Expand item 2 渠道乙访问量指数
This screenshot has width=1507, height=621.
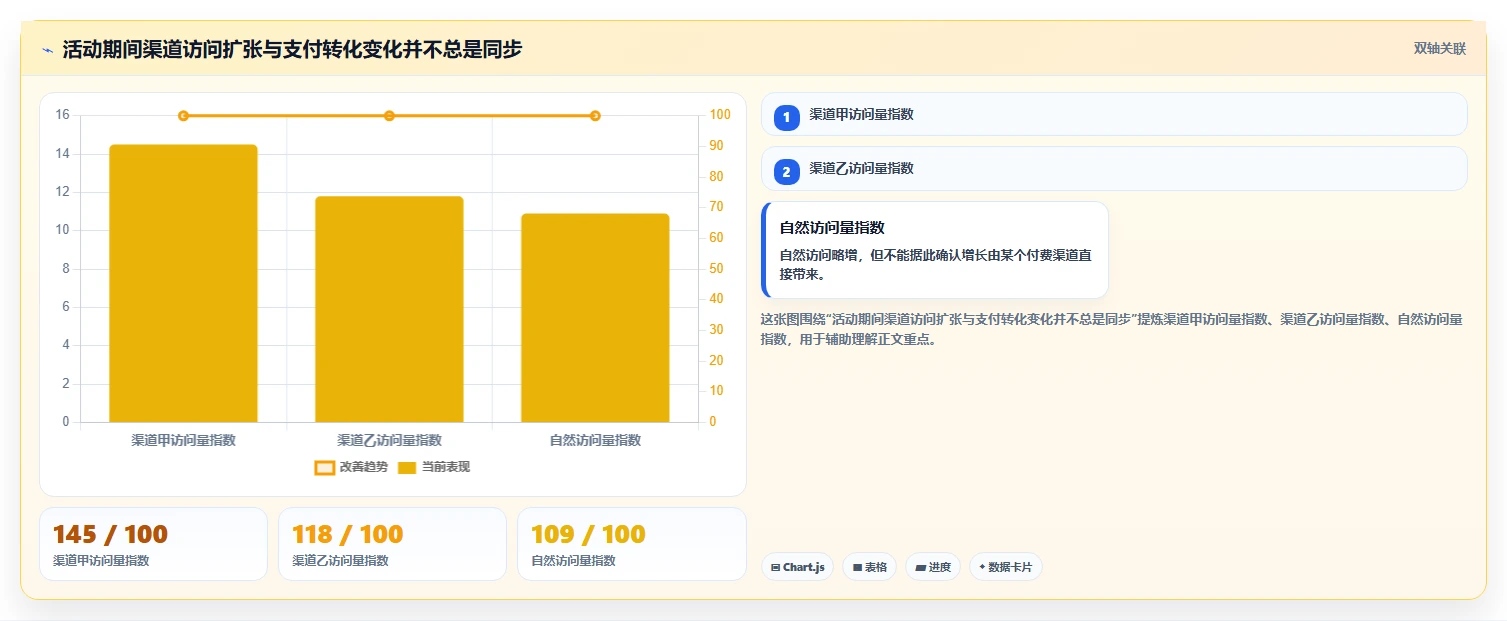[x=1114, y=168]
